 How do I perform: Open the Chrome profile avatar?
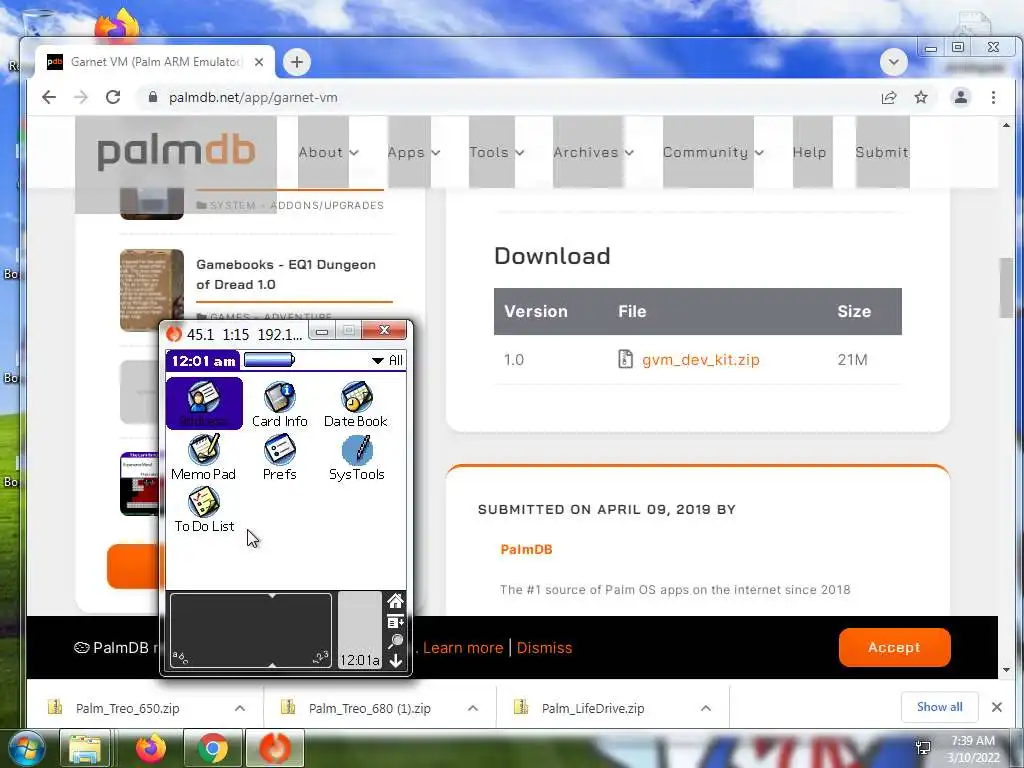click(x=961, y=97)
